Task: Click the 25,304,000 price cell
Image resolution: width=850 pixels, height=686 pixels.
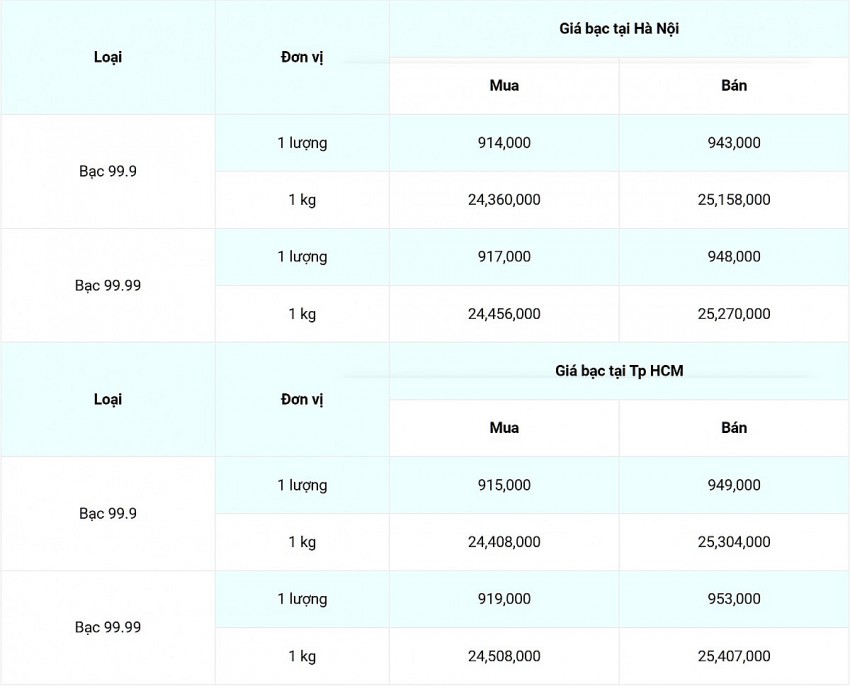Action: (x=734, y=542)
